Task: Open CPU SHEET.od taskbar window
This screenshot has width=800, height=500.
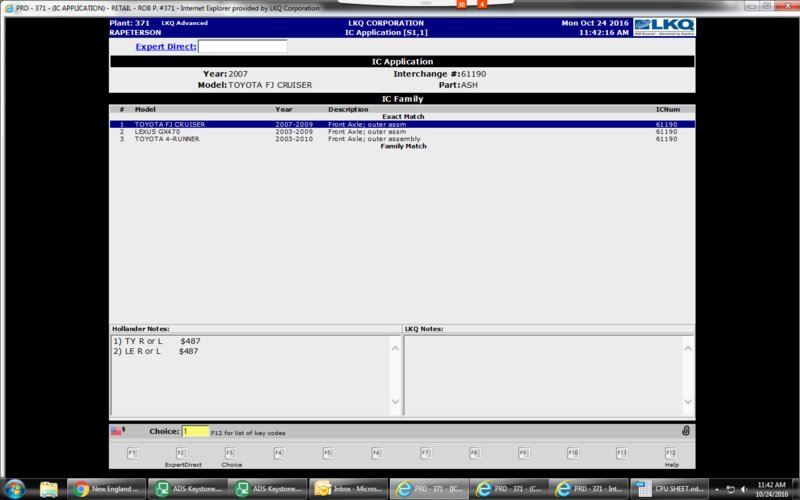Action: point(669,489)
